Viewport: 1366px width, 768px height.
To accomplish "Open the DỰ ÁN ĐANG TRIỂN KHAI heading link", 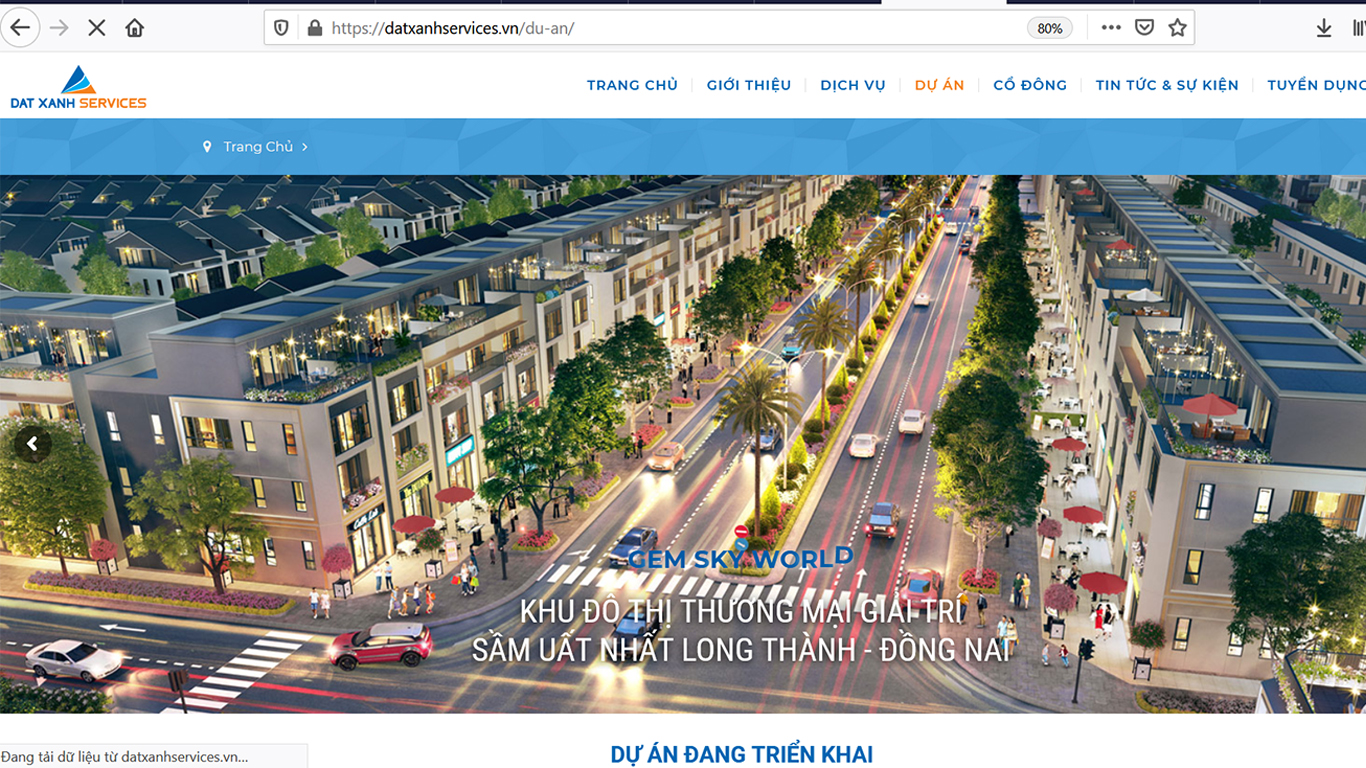I will click(741, 755).
